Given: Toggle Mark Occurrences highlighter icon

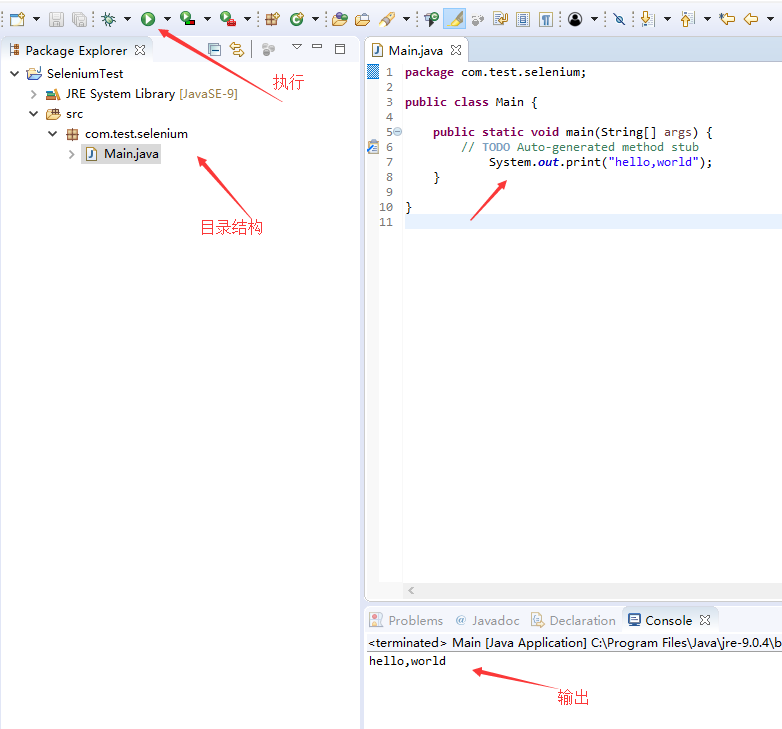Looking at the screenshot, I should point(454,19).
